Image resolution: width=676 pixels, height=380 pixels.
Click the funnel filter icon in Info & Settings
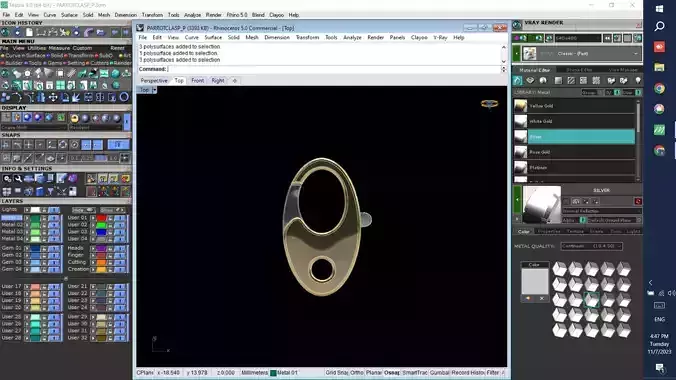(x=50, y=191)
